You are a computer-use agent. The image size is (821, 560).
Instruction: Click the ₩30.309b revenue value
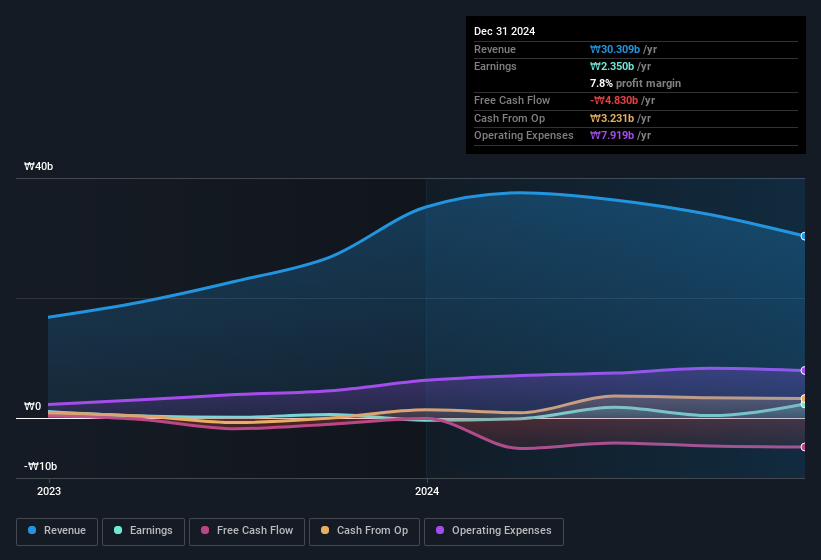[x=615, y=49]
